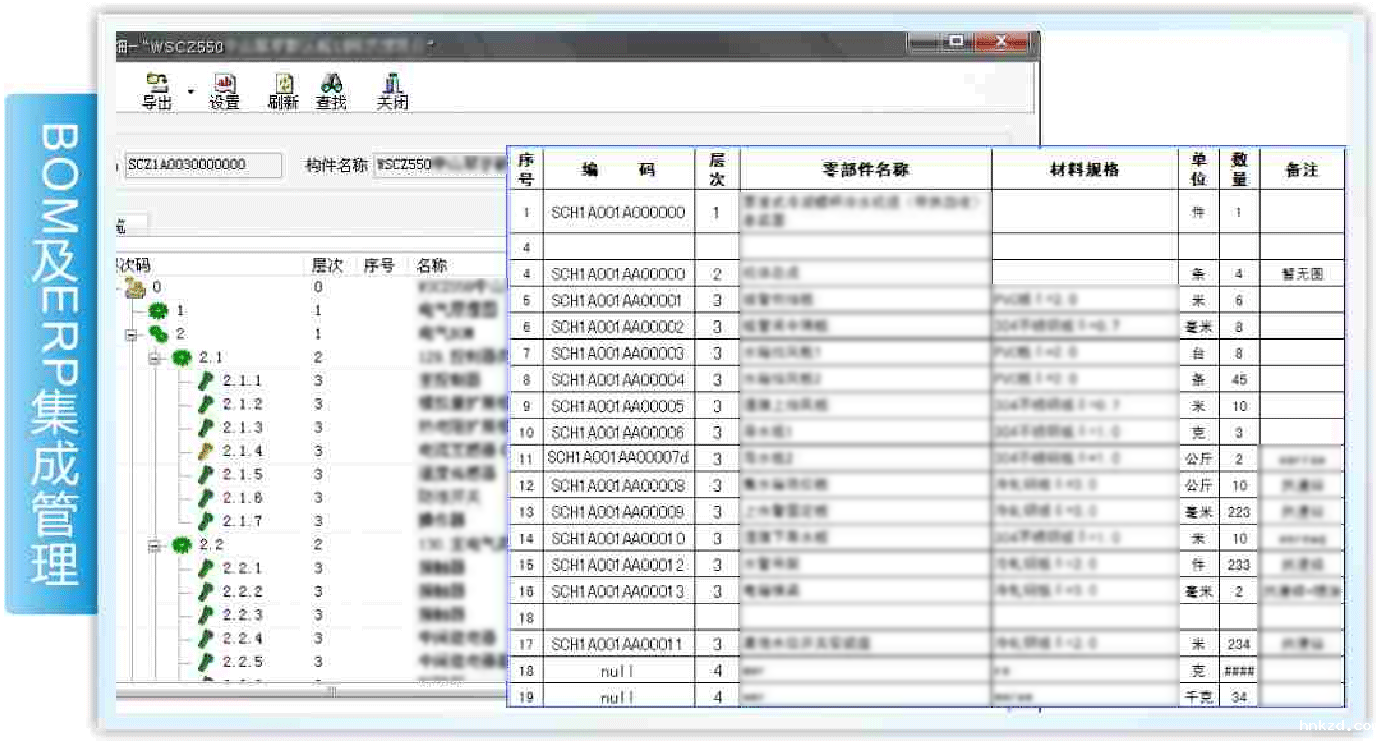The image size is (1382, 742).
Task: Select the root node 0 icon in tree
Action: [x=134, y=288]
